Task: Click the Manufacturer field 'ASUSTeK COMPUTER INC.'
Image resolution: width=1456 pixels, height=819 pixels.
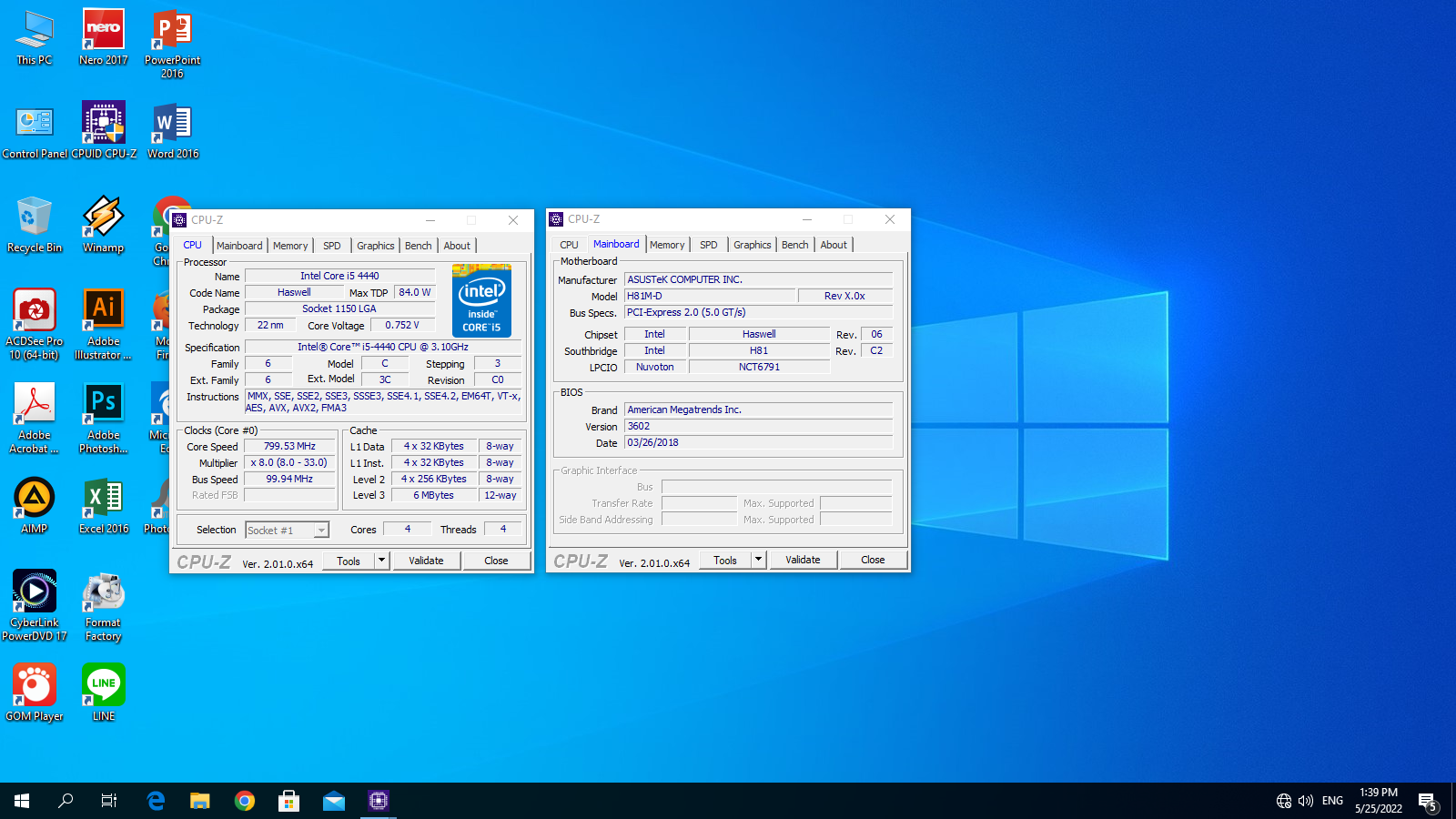Action: coord(758,279)
